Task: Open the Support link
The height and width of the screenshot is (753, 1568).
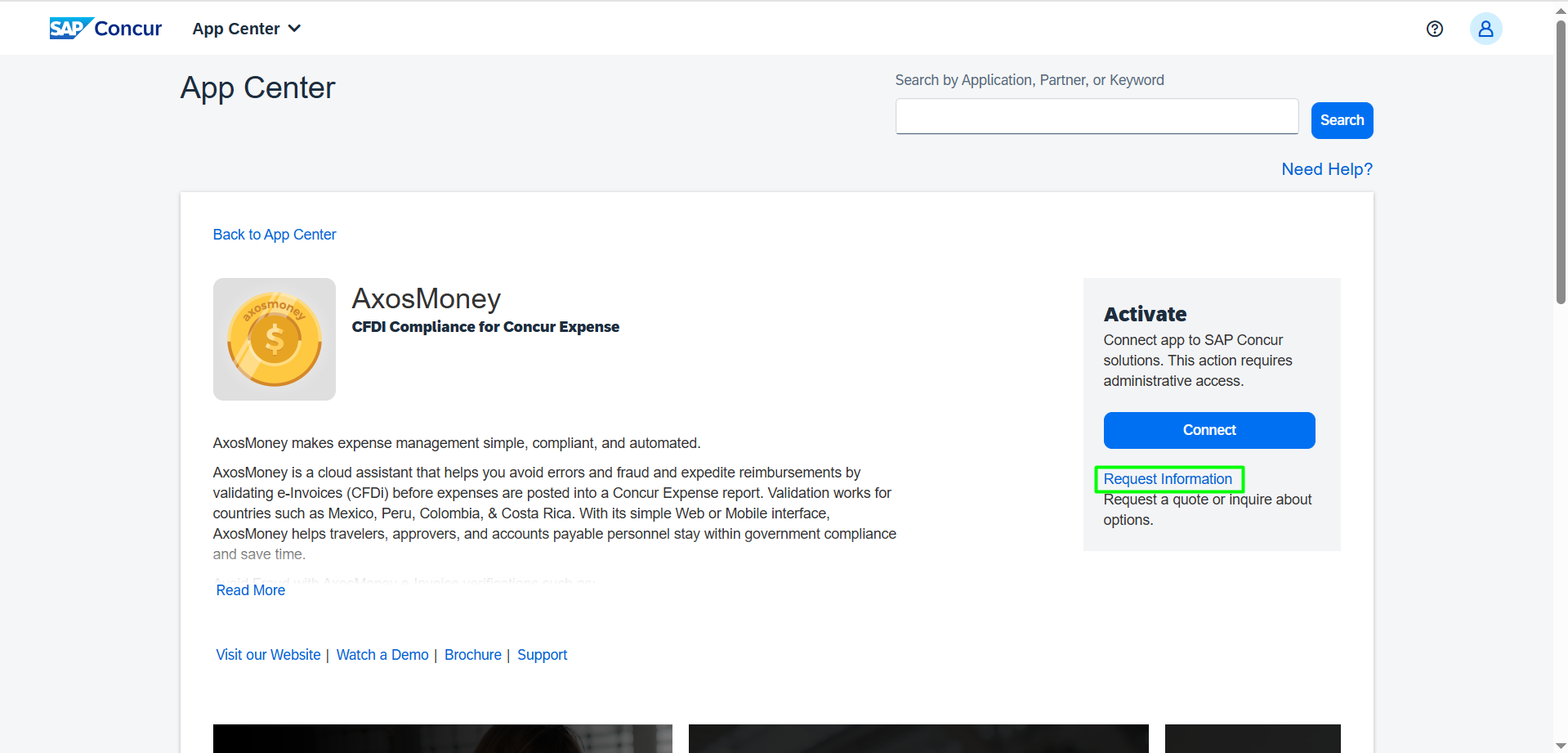Action: pos(542,655)
